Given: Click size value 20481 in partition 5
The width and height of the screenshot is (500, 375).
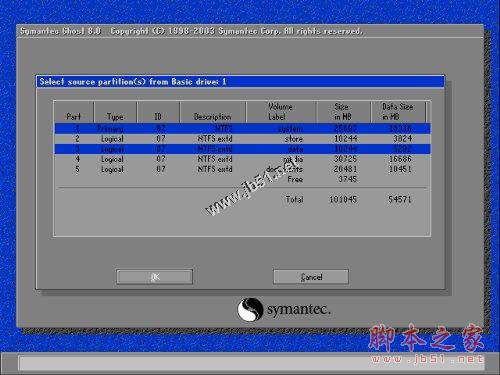Looking at the screenshot, I should (346, 169).
